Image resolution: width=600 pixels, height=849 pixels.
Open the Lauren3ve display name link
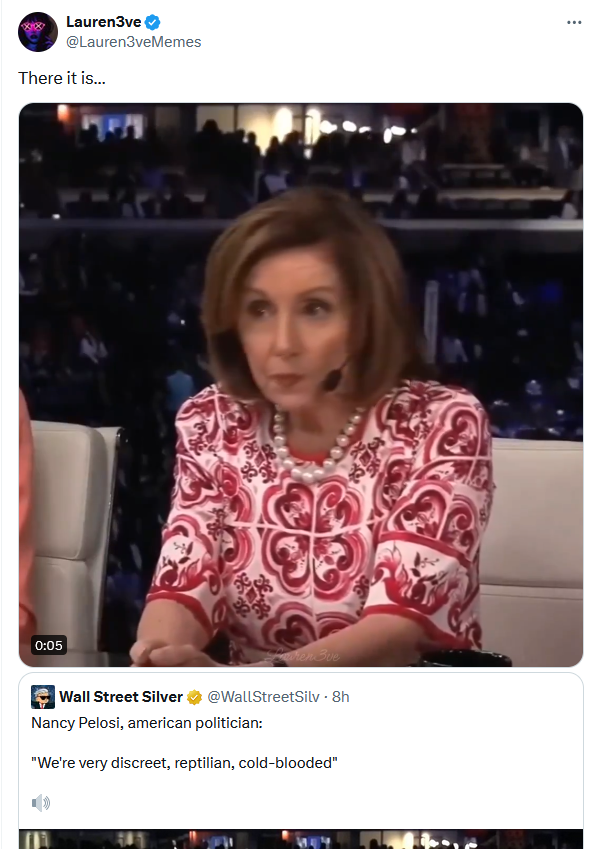(103, 22)
